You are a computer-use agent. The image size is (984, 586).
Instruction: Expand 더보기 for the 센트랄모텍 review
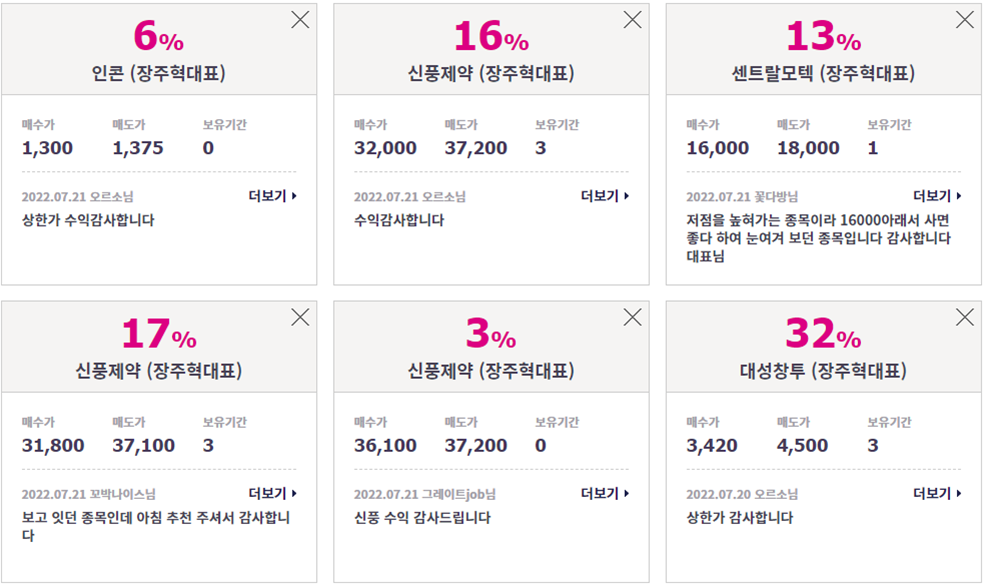click(x=937, y=196)
